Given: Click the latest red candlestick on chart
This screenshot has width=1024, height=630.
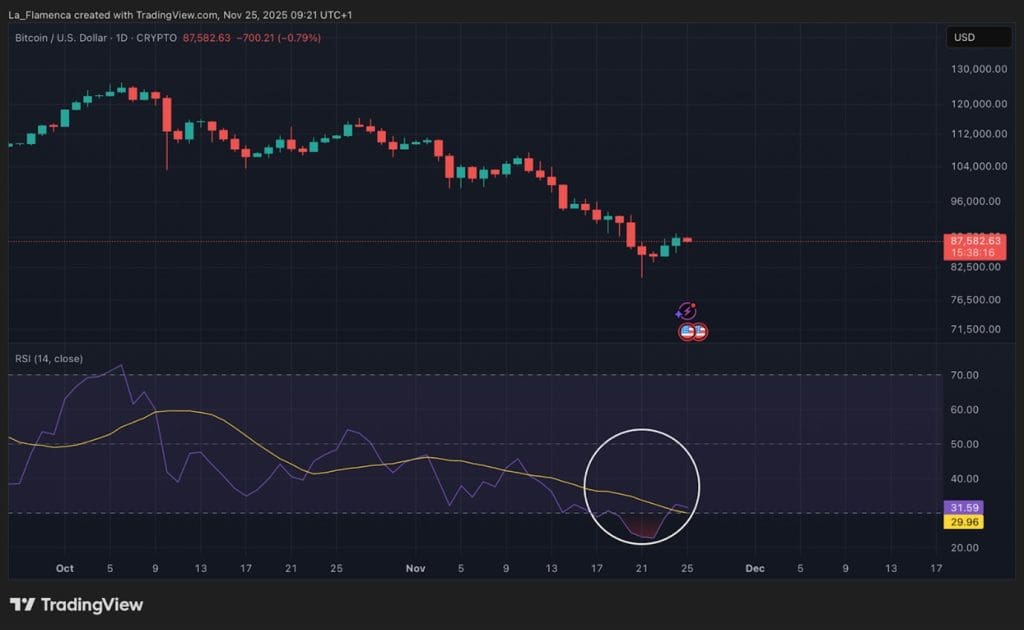Looking at the screenshot, I should [688, 240].
